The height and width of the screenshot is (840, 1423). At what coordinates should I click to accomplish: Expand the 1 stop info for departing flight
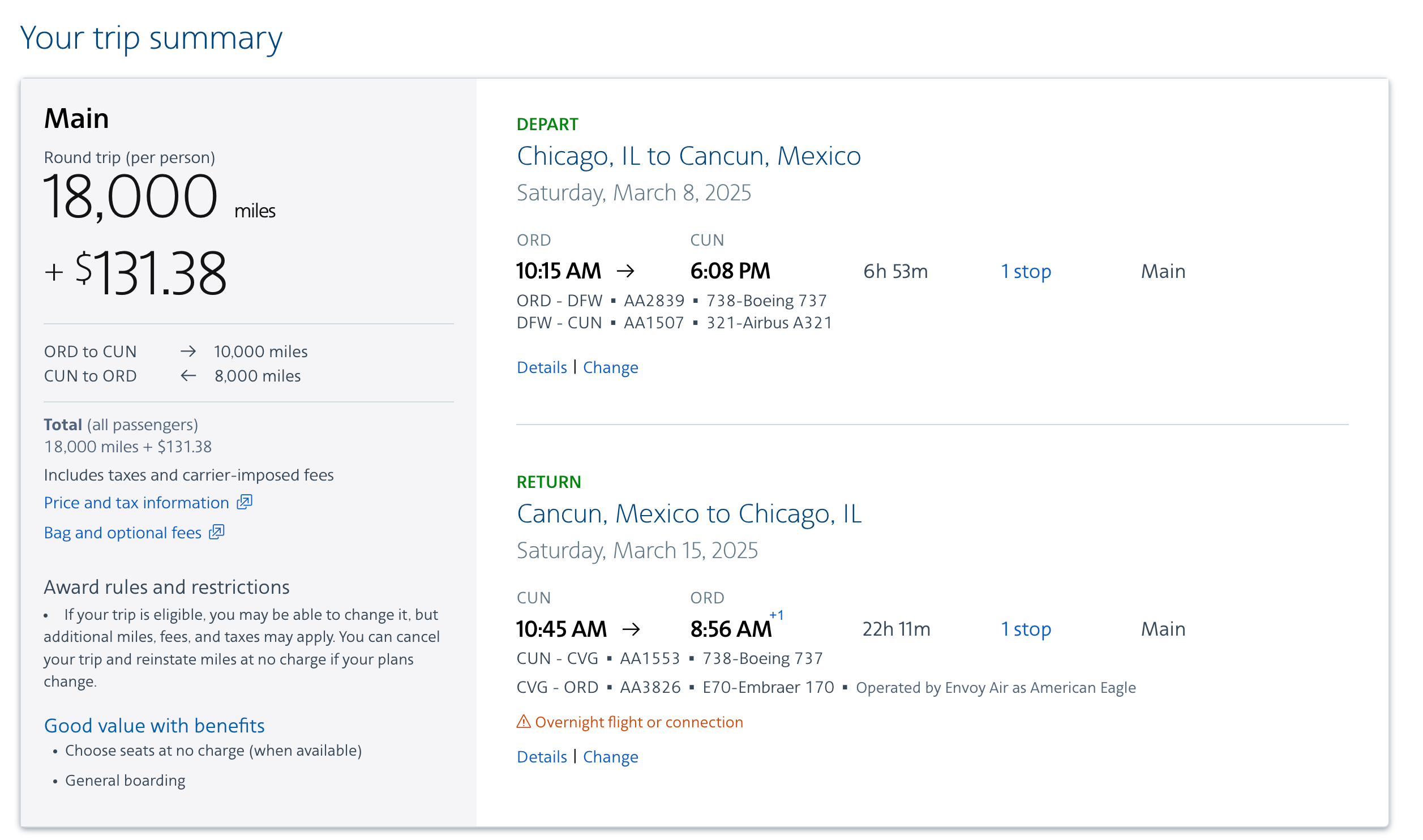coord(1026,271)
